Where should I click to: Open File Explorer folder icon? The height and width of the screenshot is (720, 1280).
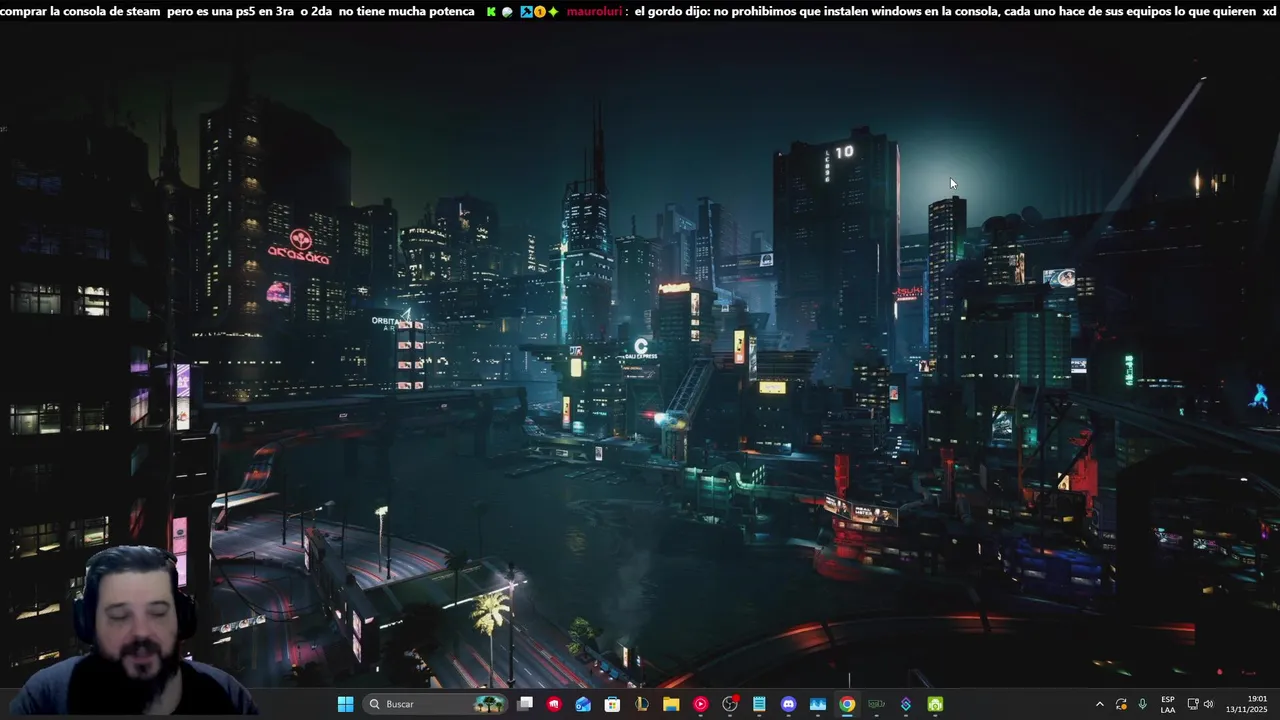671,704
